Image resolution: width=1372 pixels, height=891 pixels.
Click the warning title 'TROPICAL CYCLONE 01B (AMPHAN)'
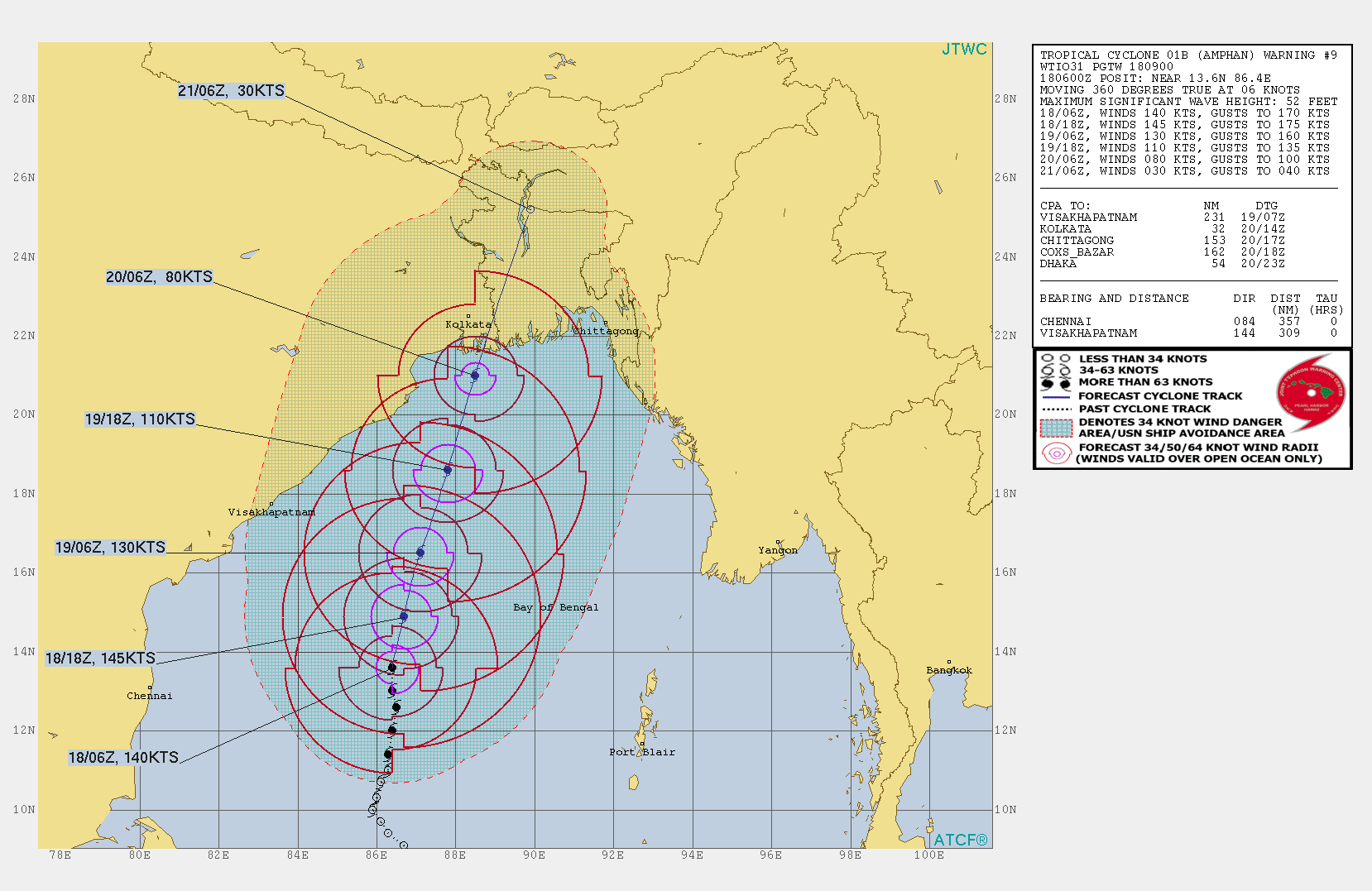coord(1147,55)
